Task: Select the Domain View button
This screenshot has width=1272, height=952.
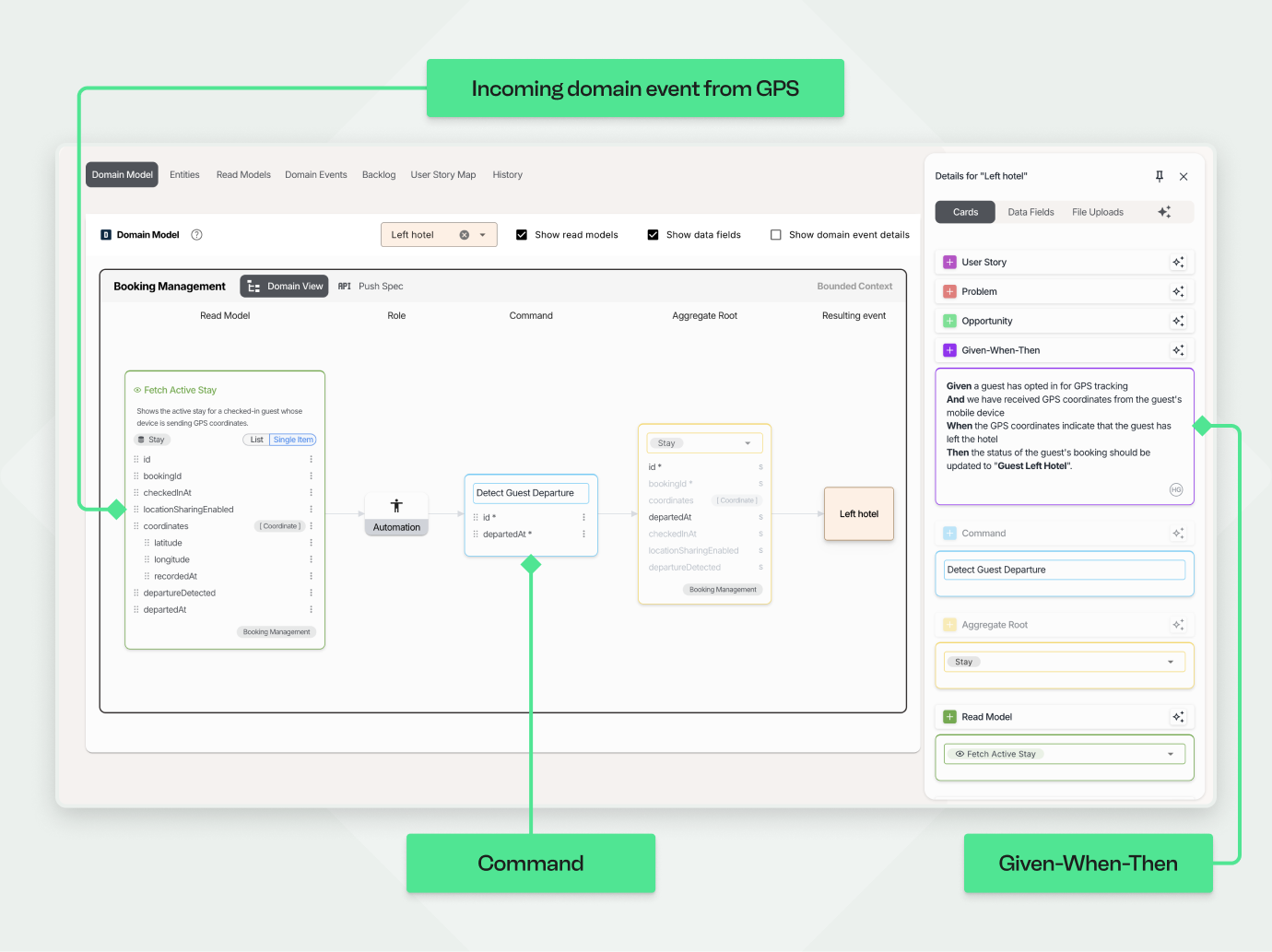Action: 284,287
